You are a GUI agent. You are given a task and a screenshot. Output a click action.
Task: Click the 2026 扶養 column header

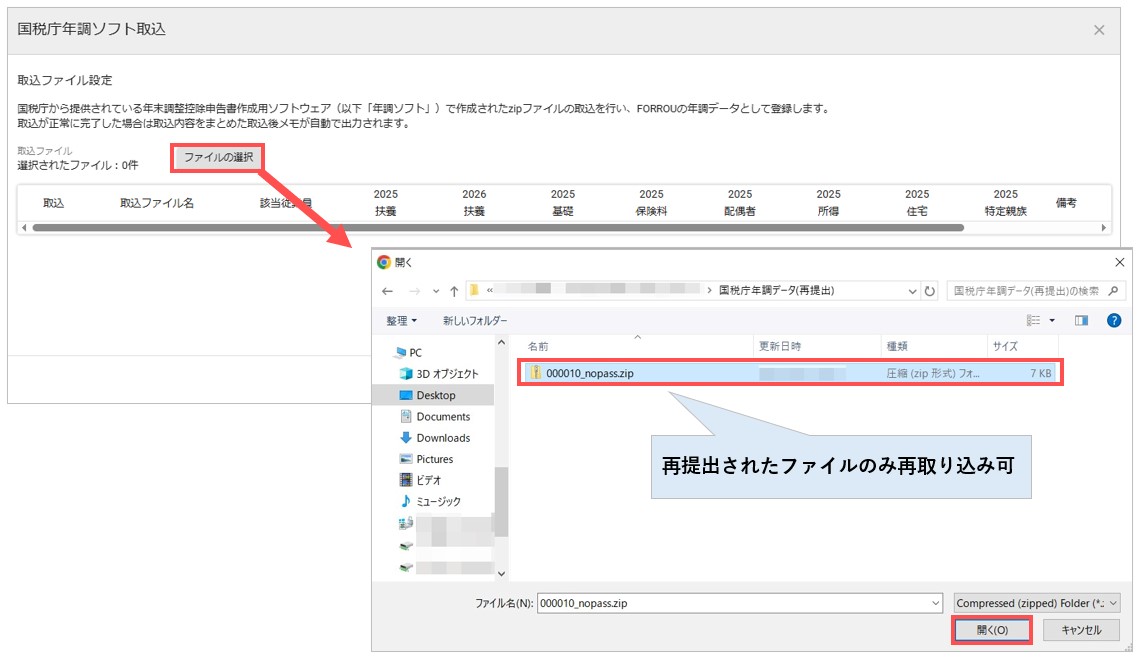474,203
